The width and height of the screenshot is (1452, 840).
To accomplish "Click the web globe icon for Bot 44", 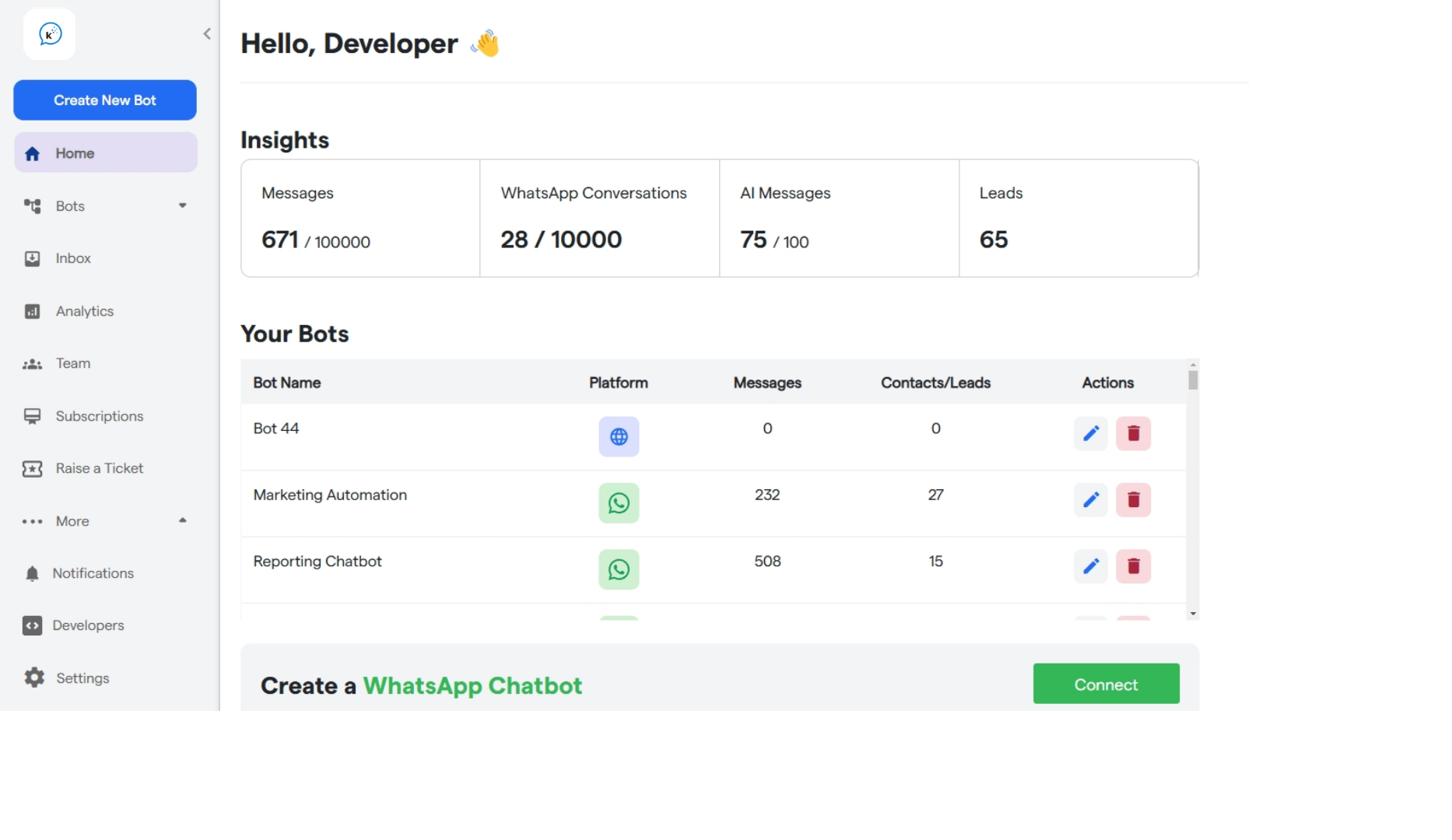I will pos(619,436).
